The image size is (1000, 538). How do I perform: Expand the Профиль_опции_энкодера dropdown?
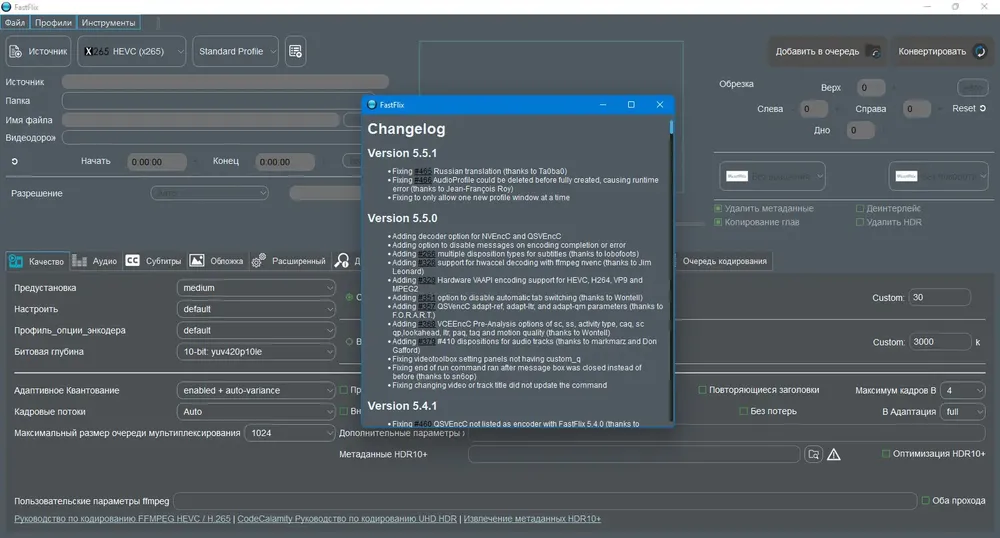(x=256, y=330)
